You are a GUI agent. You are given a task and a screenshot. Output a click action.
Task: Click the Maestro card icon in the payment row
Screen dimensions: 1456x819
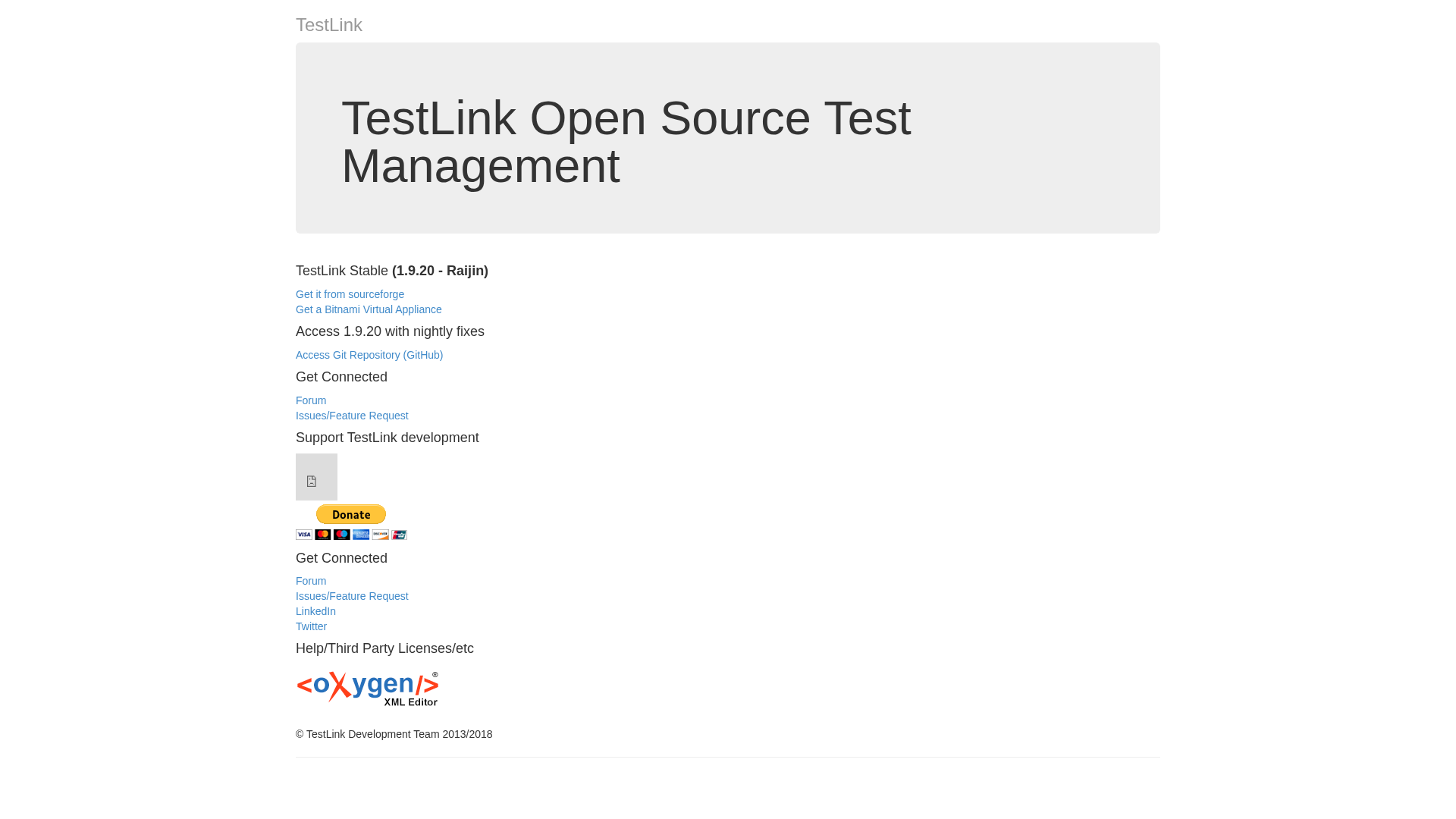click(342, 535)
